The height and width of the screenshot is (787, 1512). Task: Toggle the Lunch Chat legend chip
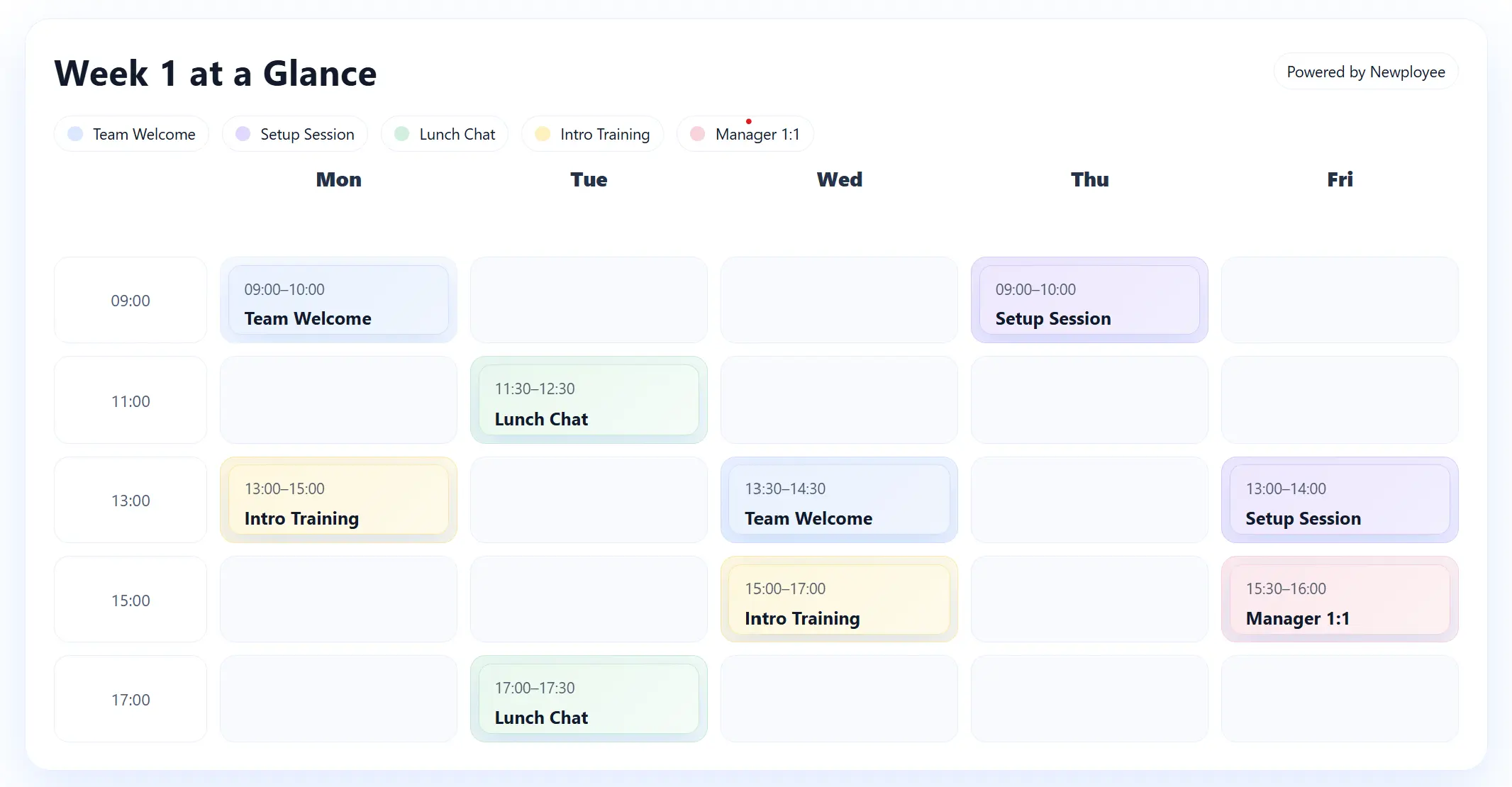[x=457, y=134]
